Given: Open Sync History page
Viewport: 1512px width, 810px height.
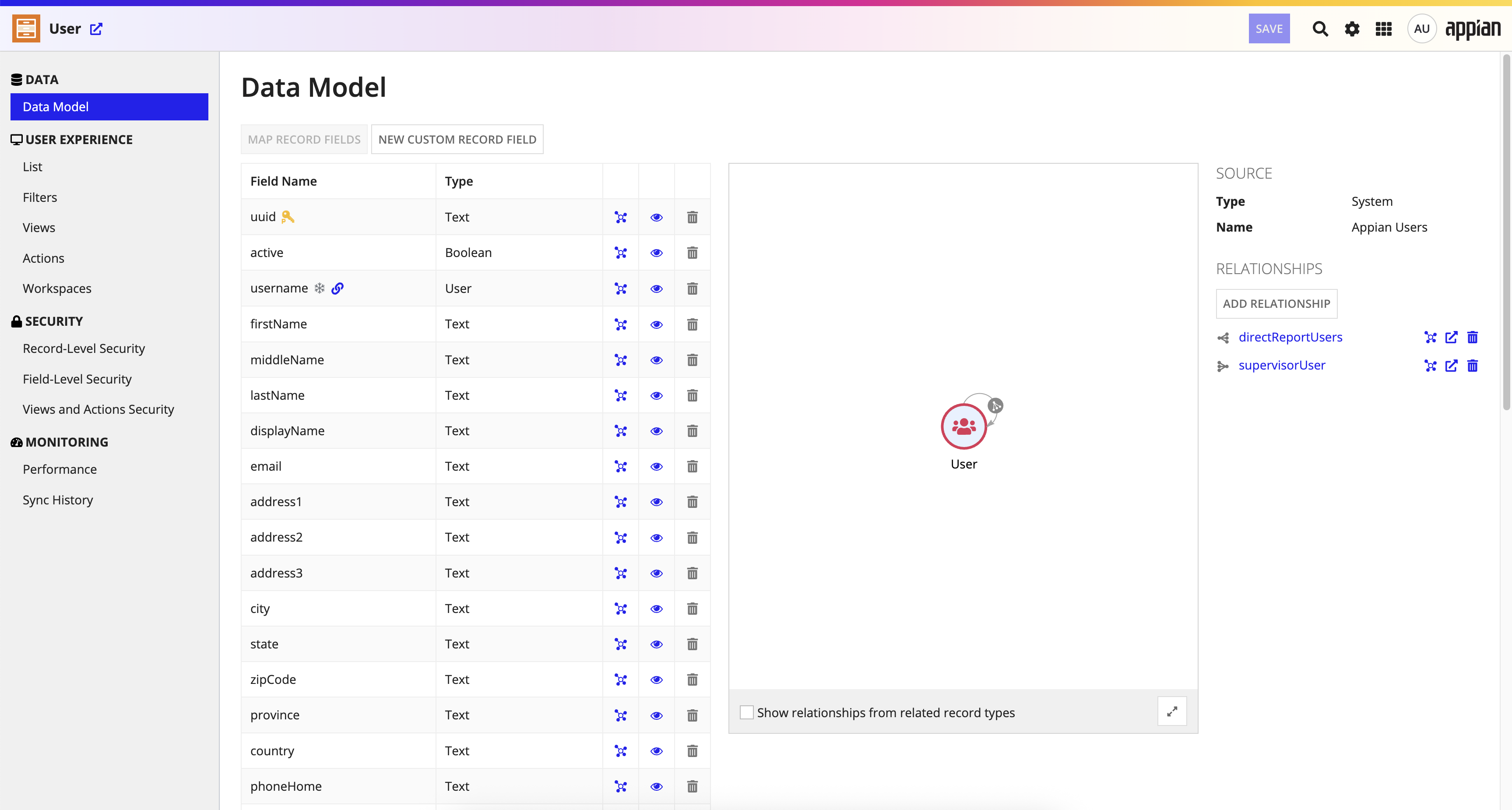Looking at the screenshot, I should [x=57, y=500].
